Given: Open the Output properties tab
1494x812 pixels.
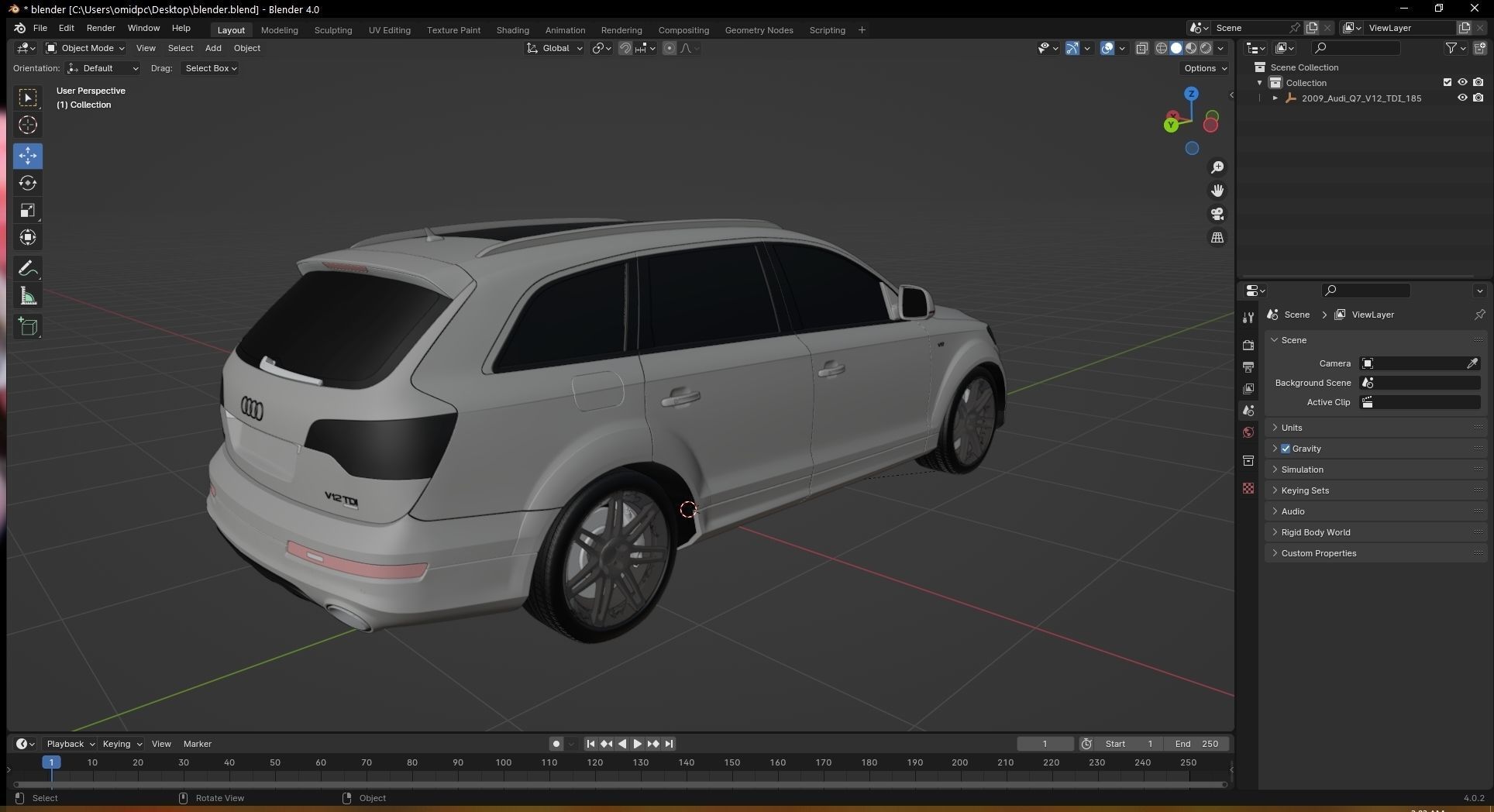Looking at the screenshot, I should pos(1248,366).
